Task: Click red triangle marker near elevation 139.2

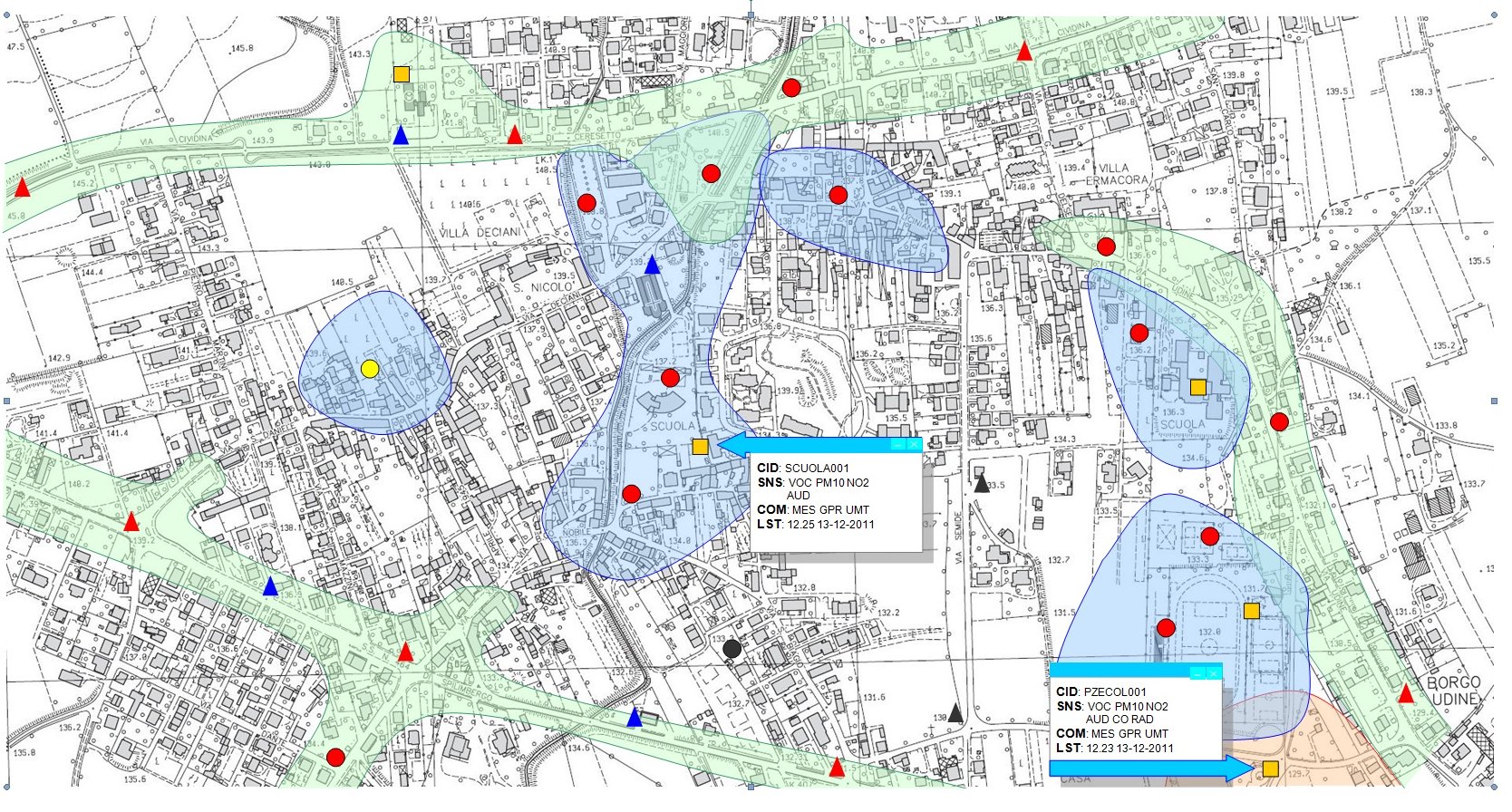Action: [x=131, y=522]
